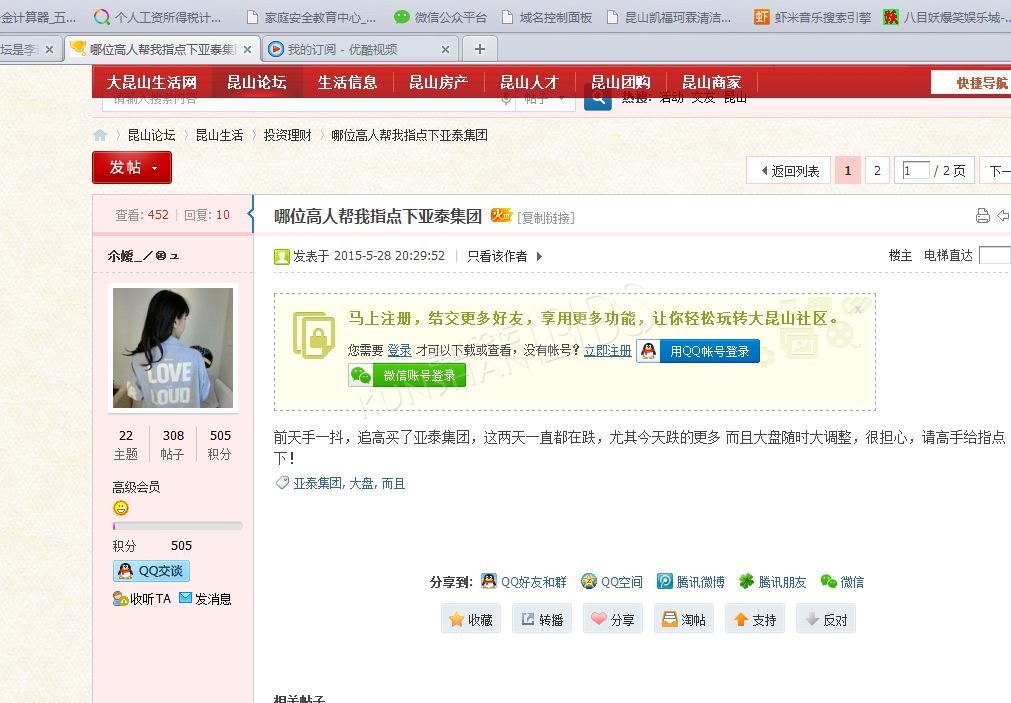1011x703 pixels.
Task: Click the 楼主 label
Action: click(x=900, y=255)
